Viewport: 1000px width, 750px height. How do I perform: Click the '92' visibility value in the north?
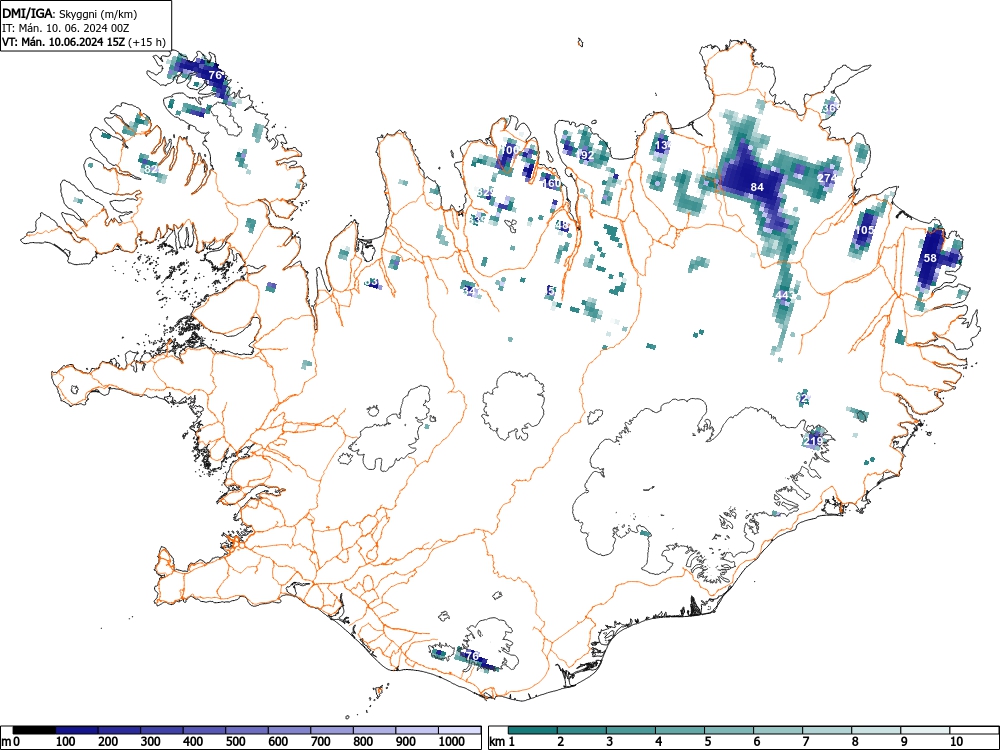[587, 155]
